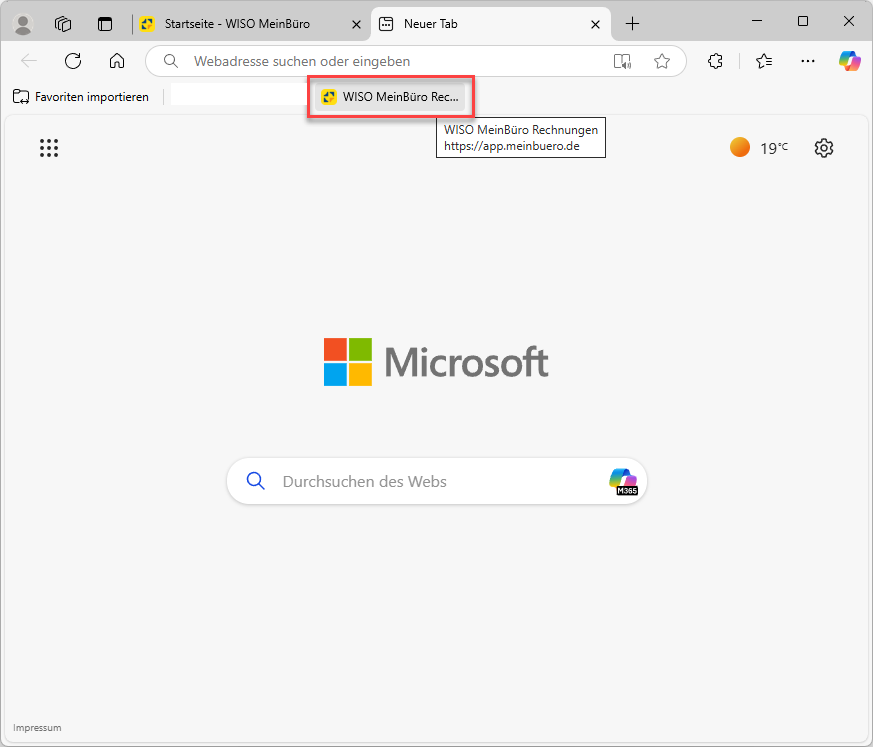This screenshot has height=747, width=873.
Task: Reload the page
Action: click(x=73, y=61)
